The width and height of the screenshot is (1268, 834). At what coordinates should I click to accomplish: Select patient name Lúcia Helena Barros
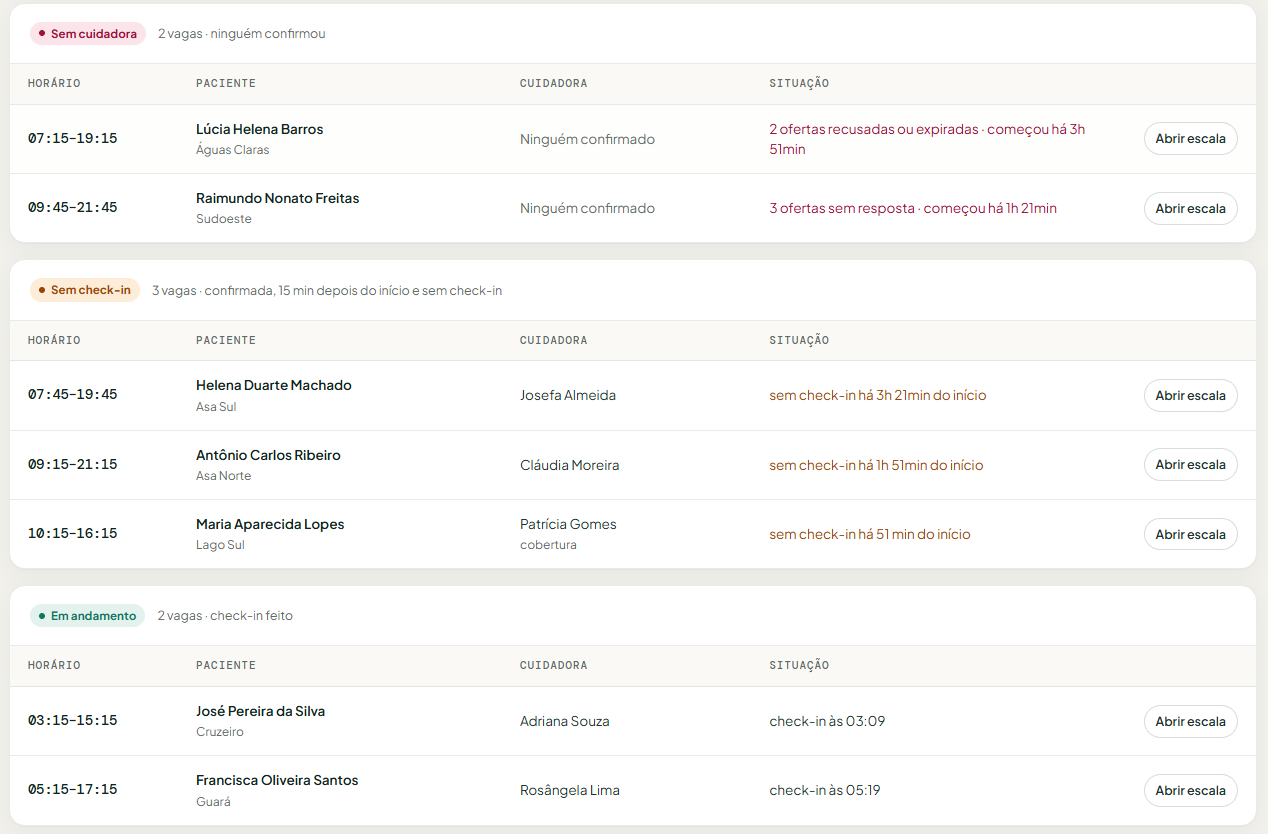coord(259,129)
